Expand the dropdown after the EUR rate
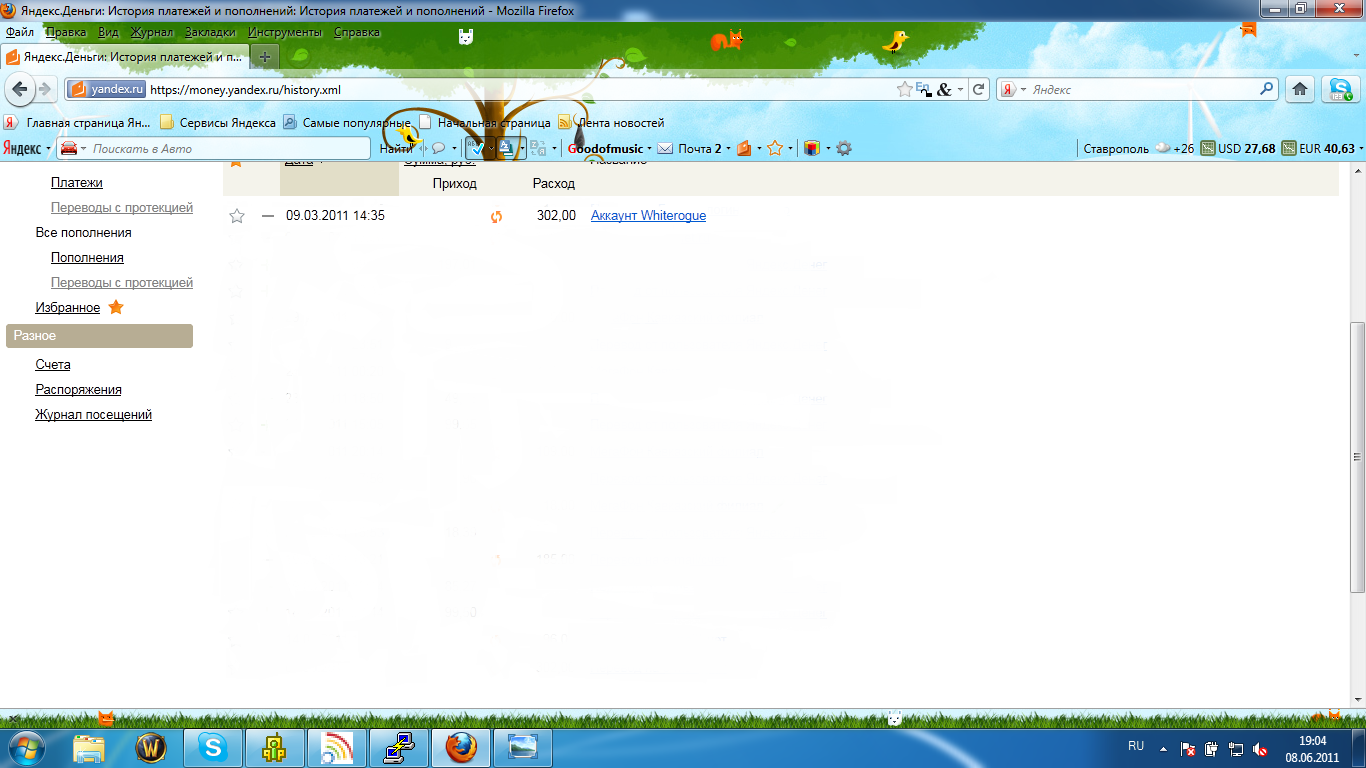1366x768 pixels. click(1360, 149)
